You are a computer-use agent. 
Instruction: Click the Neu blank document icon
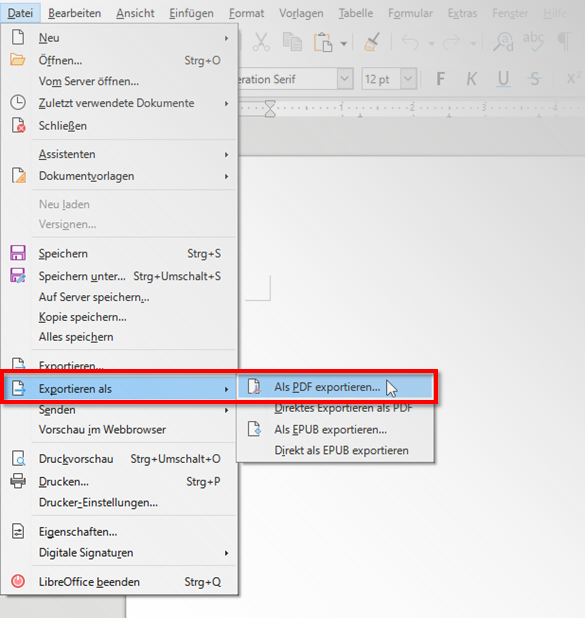[x=18, y=37]
